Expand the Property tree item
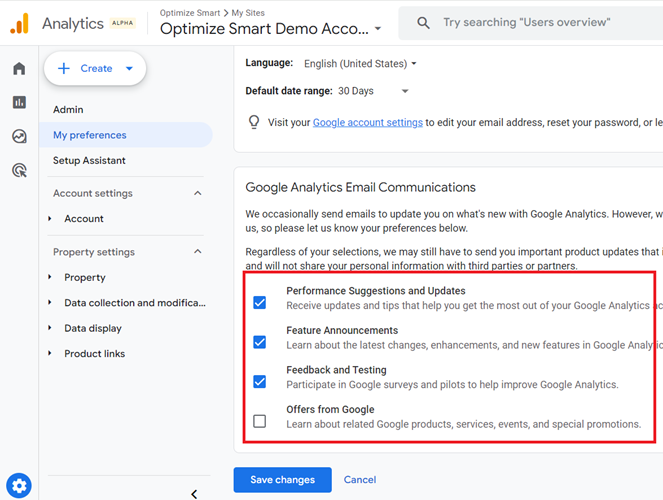The width and height of the screenshot is (663, 500). (x=50, y=277)
